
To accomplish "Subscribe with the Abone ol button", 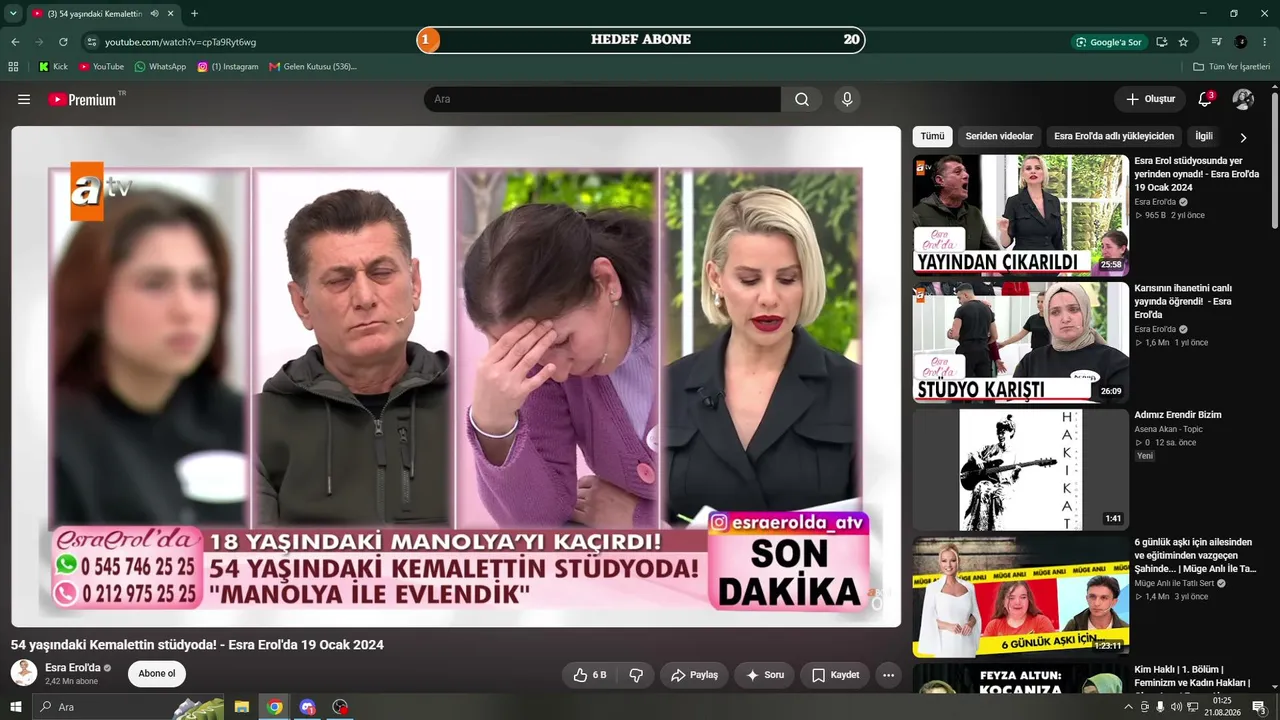I will pos(157,674).
